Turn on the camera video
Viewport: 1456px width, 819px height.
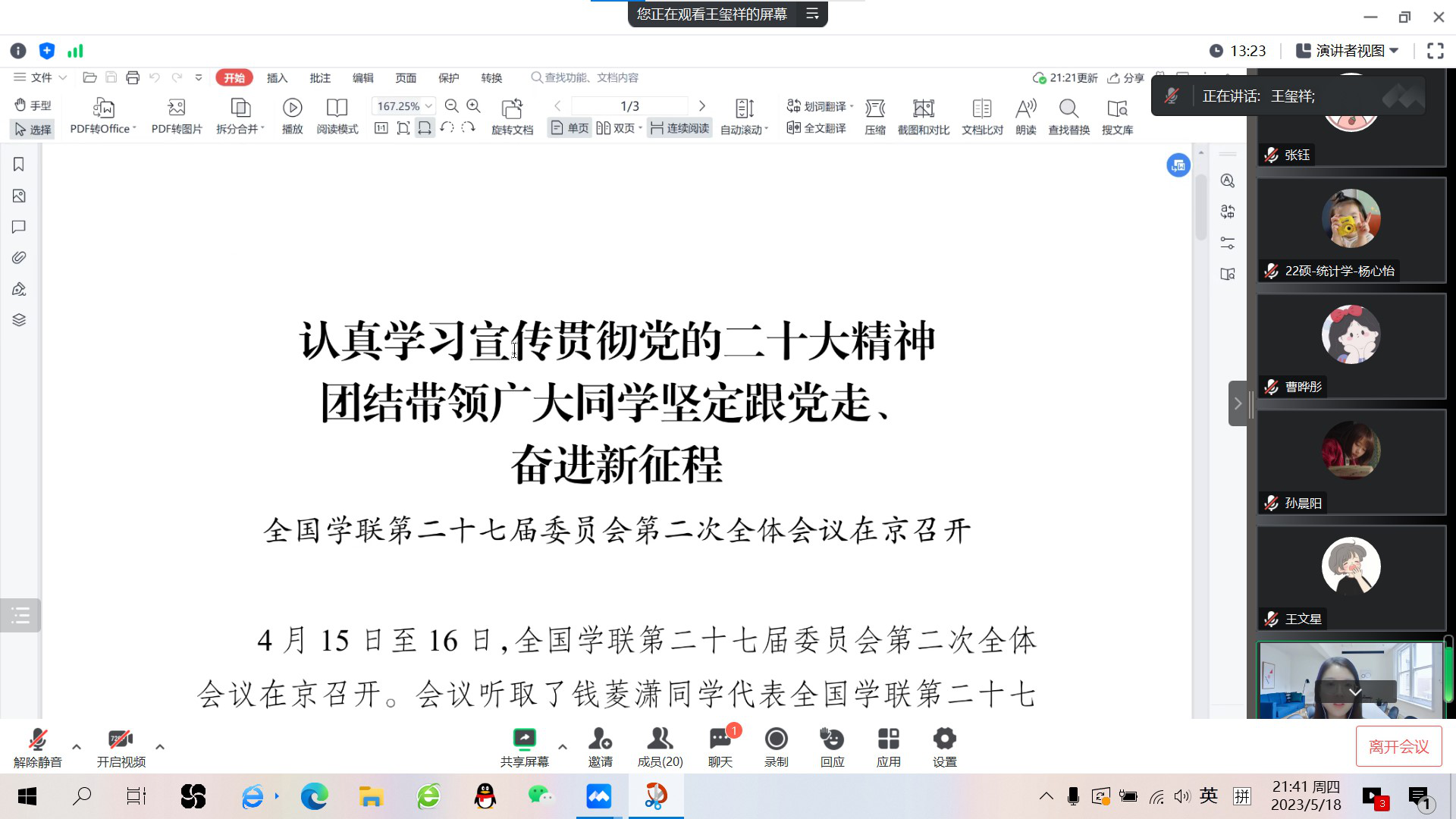point(121,739)
